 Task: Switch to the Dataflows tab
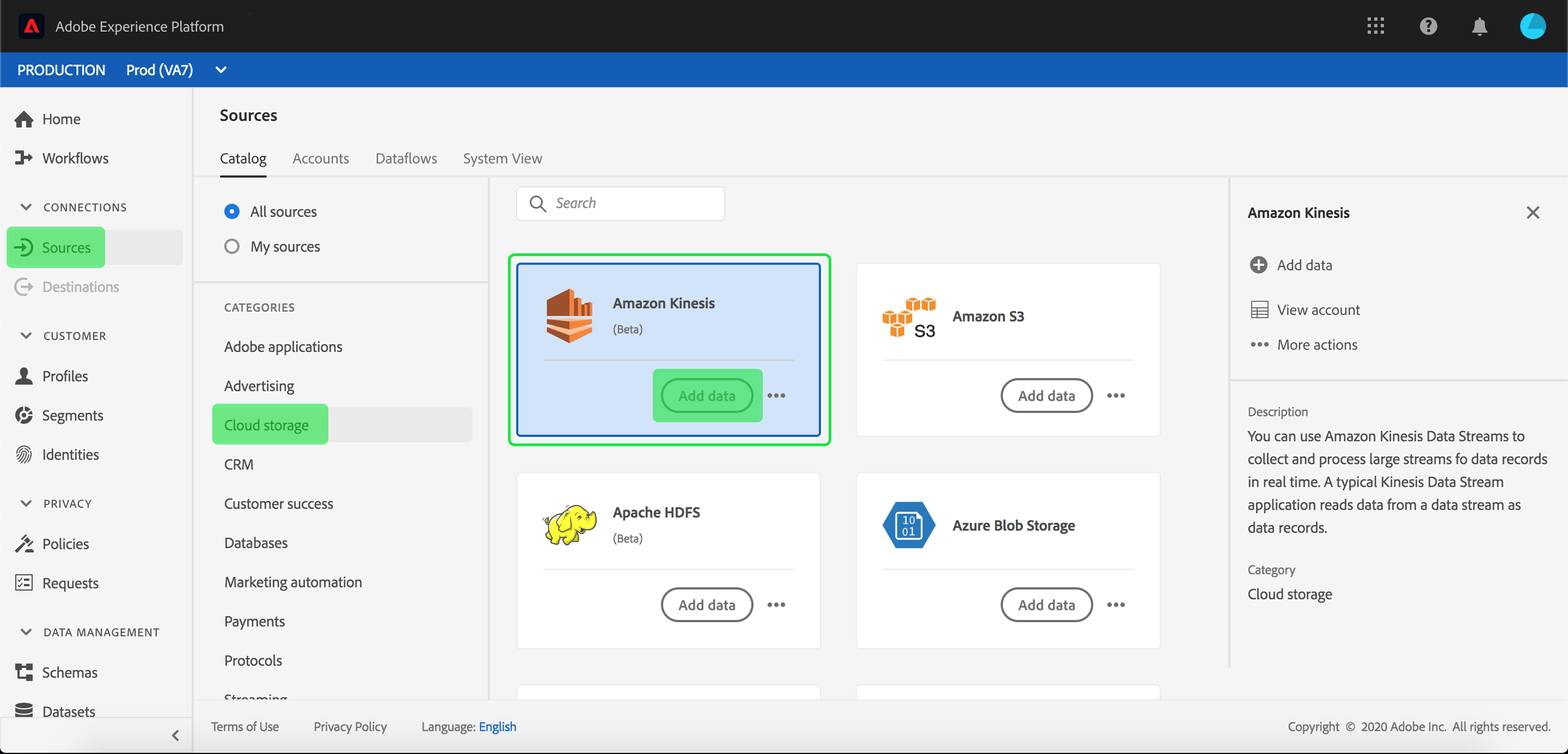click(x=406, y=159)
